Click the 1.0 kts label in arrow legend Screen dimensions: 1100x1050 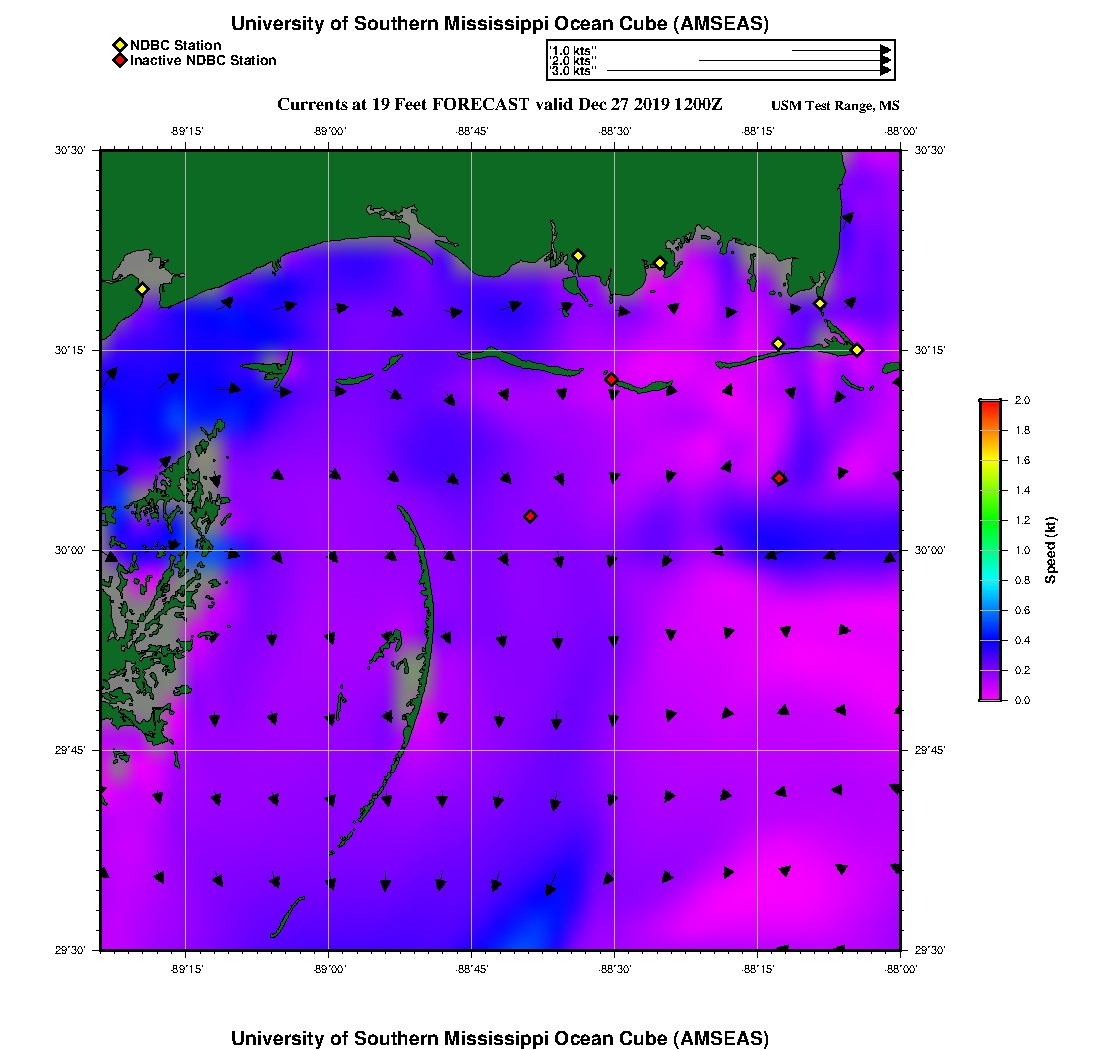[x=574, y=50]
